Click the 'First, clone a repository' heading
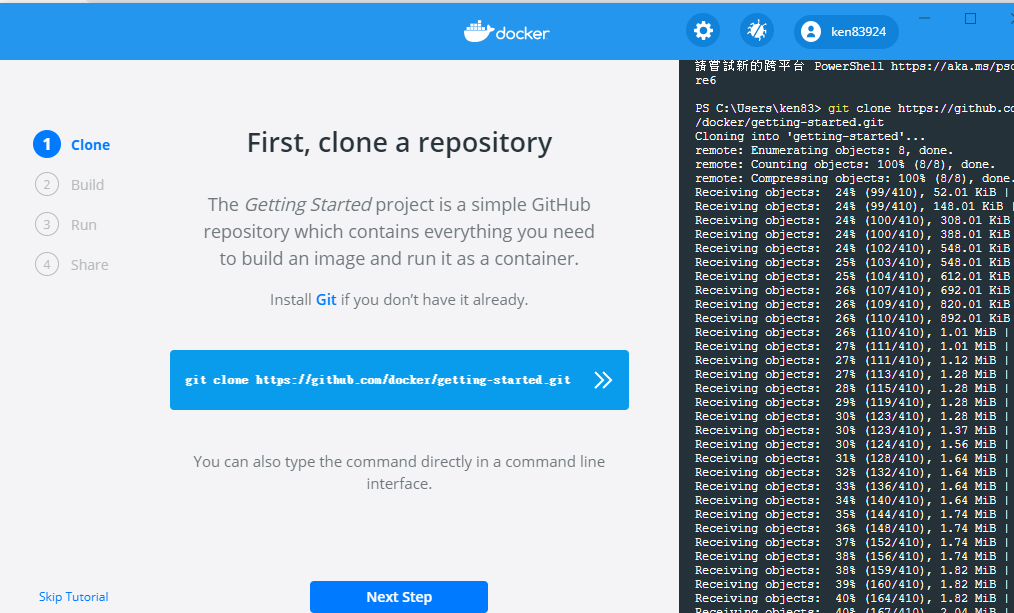Viewport: 1014px width, 613px height. tap(399, 143)
